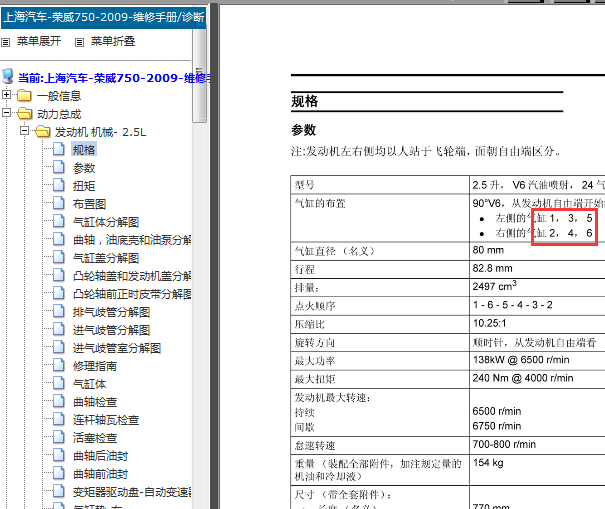Viewport: 605px width, 509px height.
Task: Click the page icon beside 凸轮轴前正时皮带分解图
Action: pos(59,293)
